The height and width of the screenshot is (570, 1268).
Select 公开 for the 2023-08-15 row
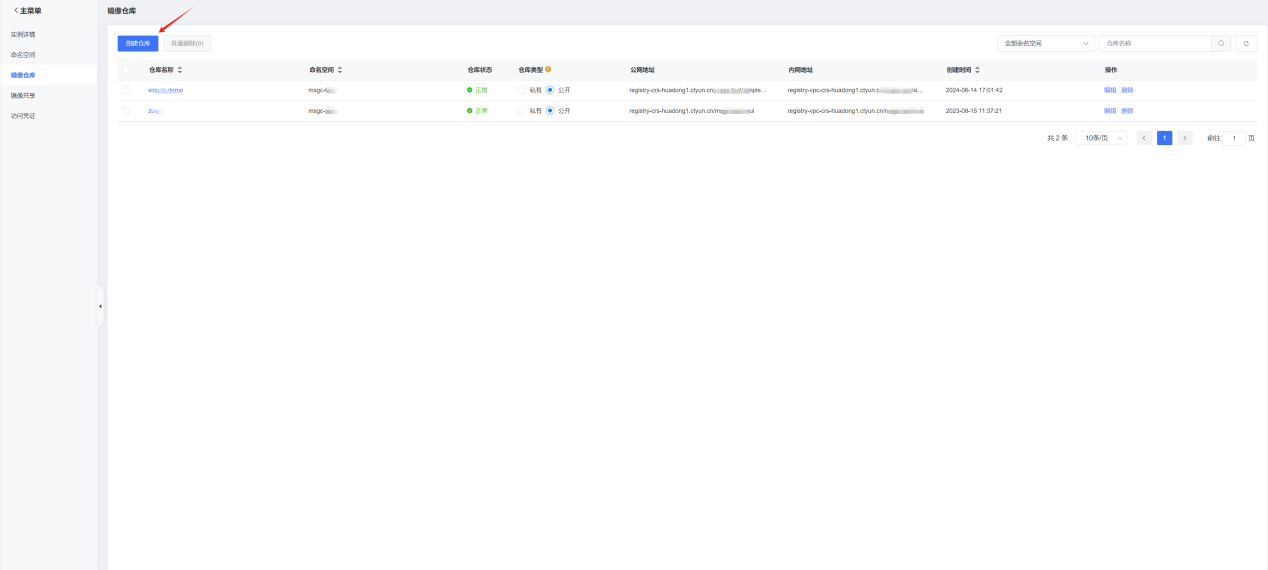click(550, 111)
